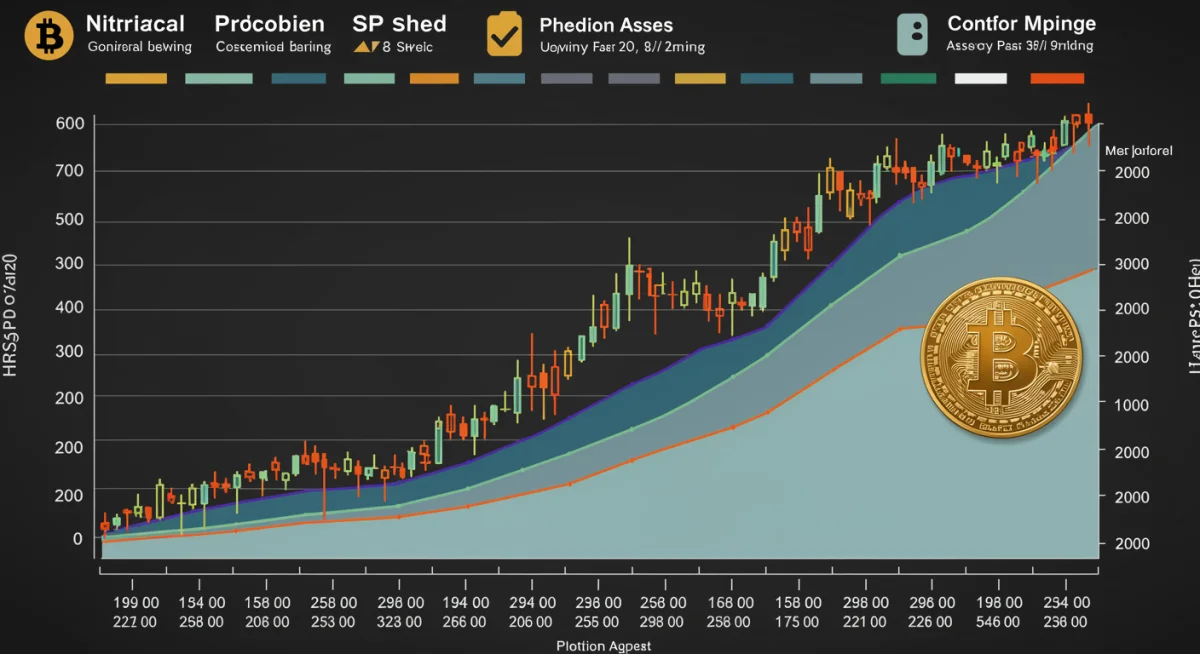Select the Pródcobien tab

pyautogui.click(x=268, y=22)
